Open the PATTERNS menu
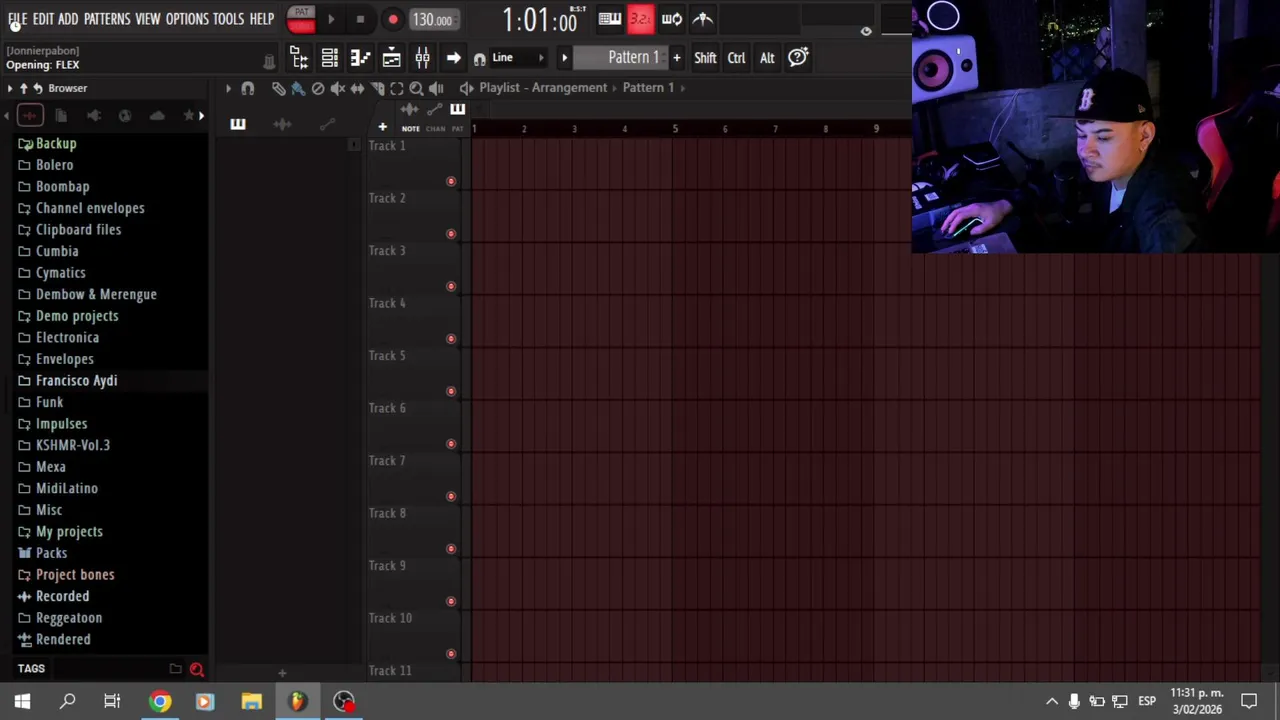The width and height of the screenshot is (1280, 720). pos(107,19)
